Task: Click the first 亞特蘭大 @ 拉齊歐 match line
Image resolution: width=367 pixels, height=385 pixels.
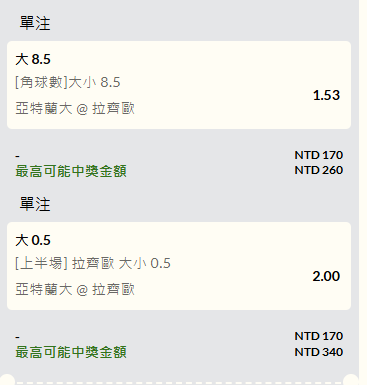Action: (75, 108)
